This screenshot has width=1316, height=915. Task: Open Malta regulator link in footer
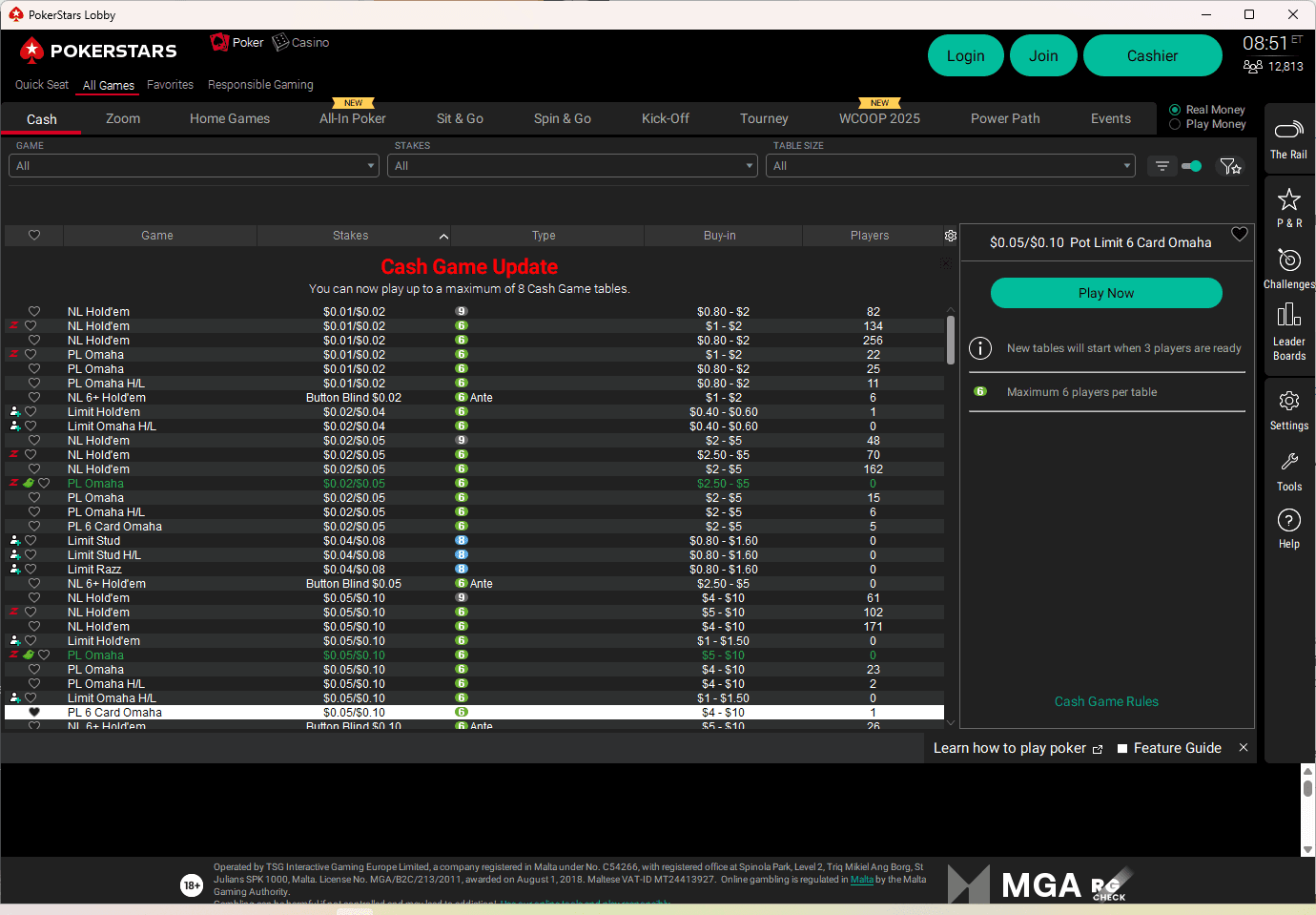click(861, 880)
